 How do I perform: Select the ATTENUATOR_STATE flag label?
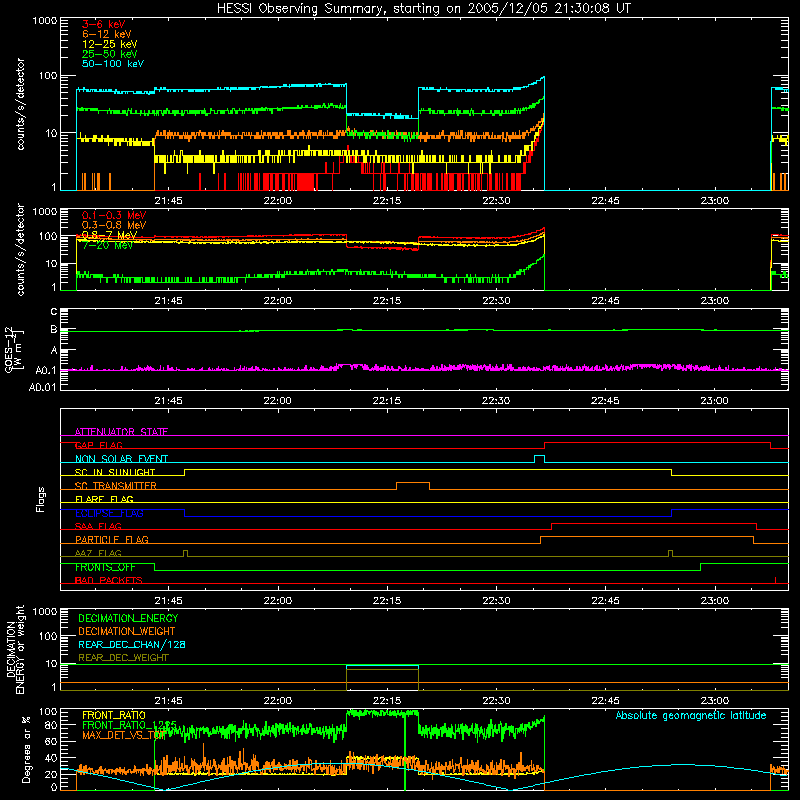click(121, 432)
